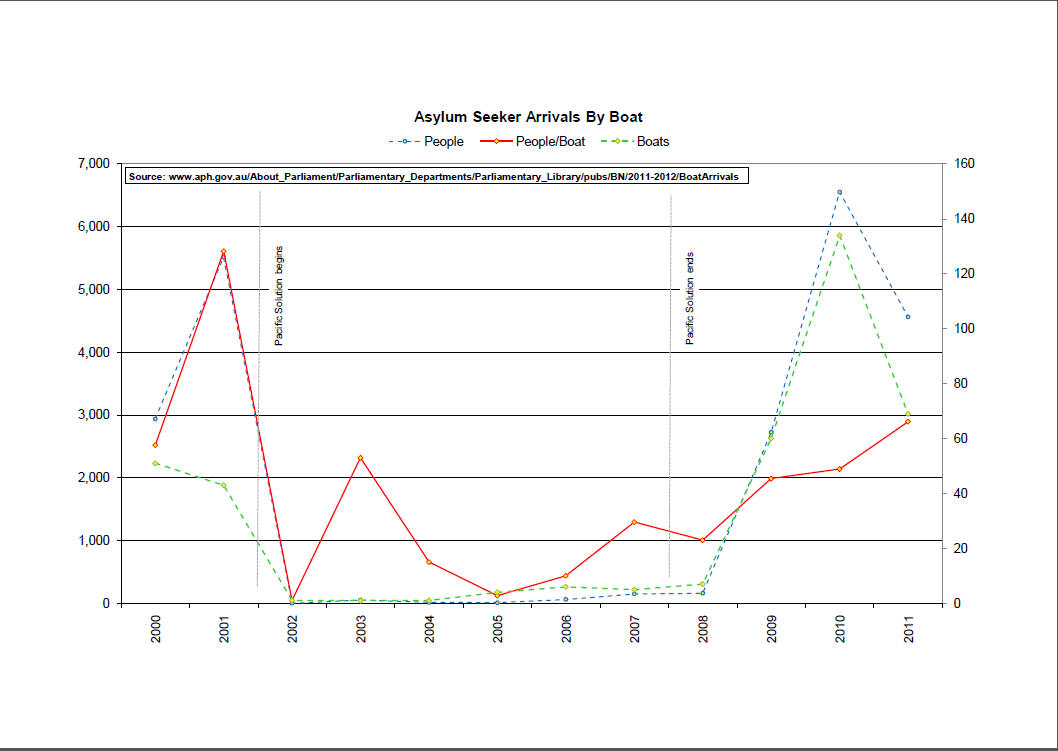This screenshot has width=1058, height=751.
Task: Select the chart title text
Action: point(529,117)
